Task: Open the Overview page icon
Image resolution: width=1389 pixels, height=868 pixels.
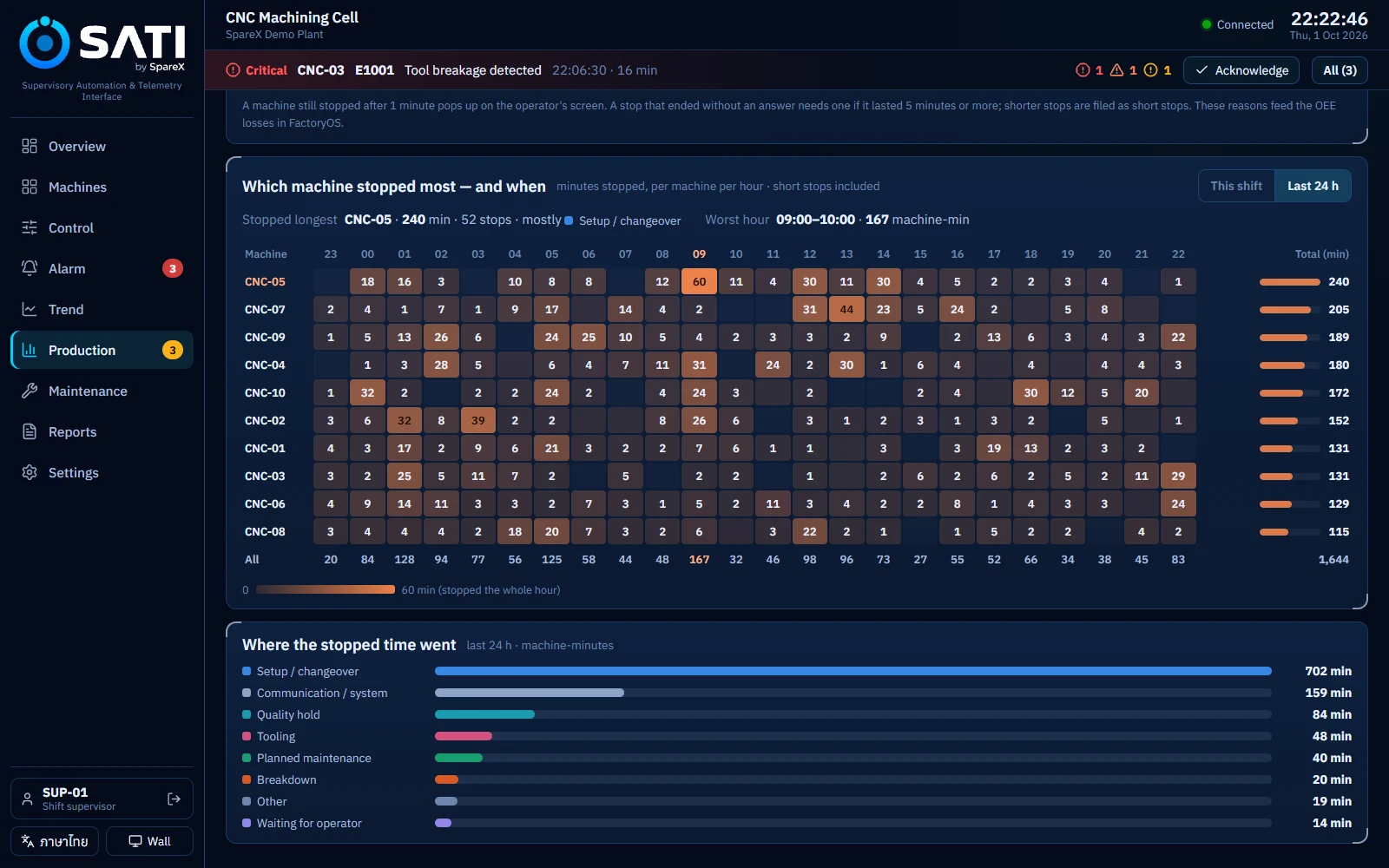Action: [30, 146]
